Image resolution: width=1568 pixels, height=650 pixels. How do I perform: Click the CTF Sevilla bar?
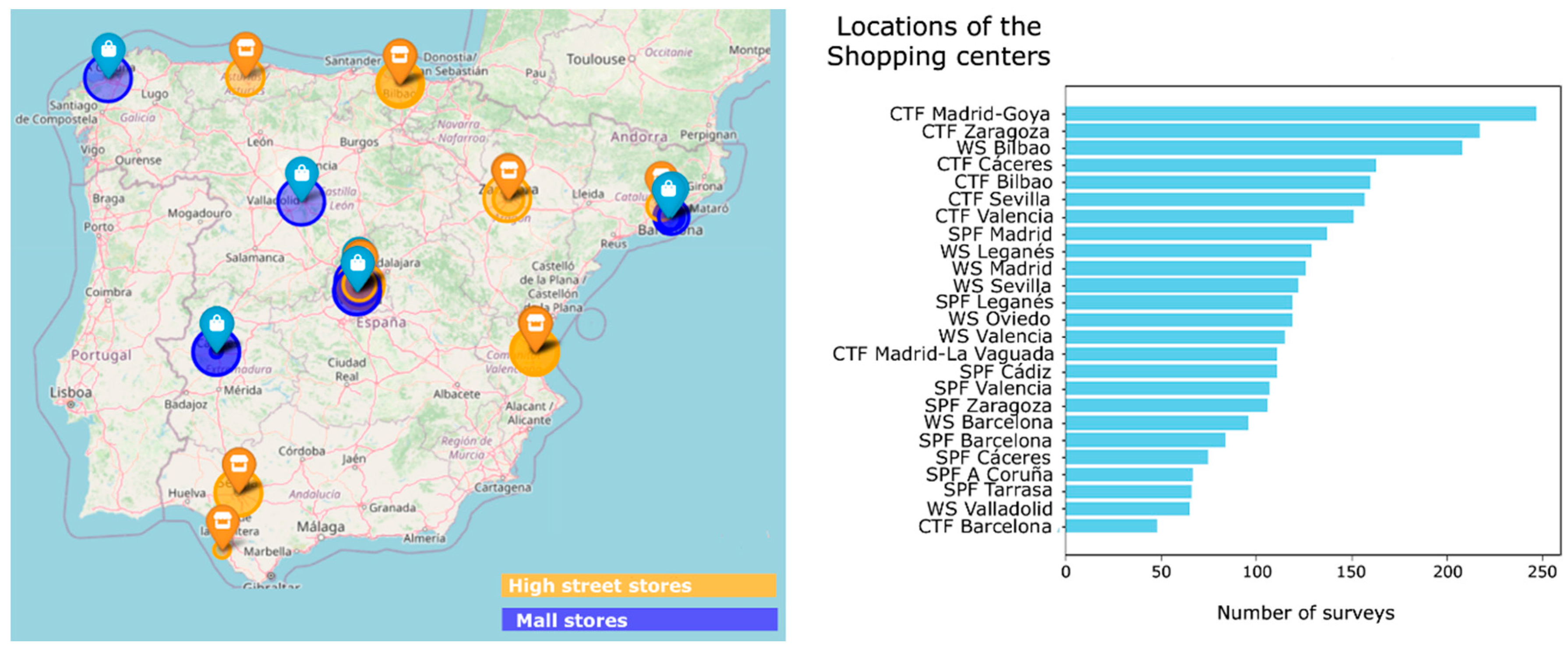click(1215, 199)
